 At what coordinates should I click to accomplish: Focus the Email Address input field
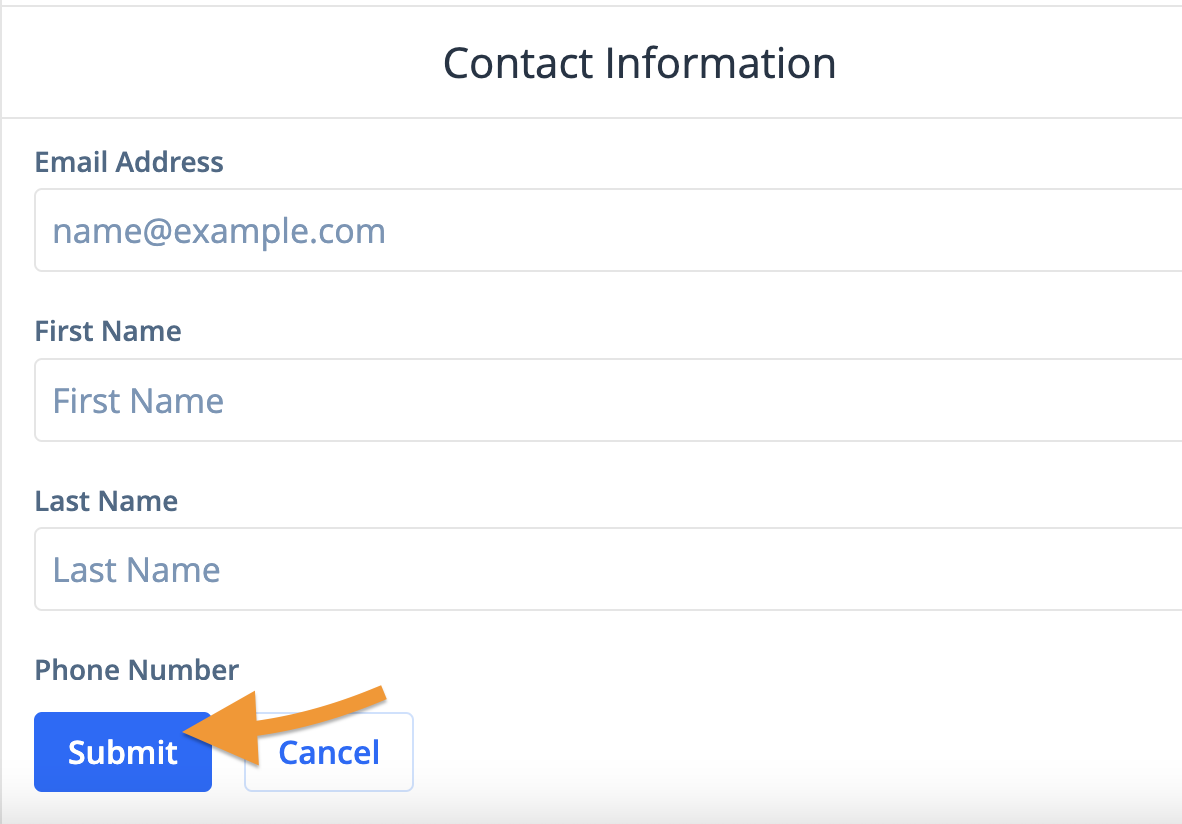608,230
